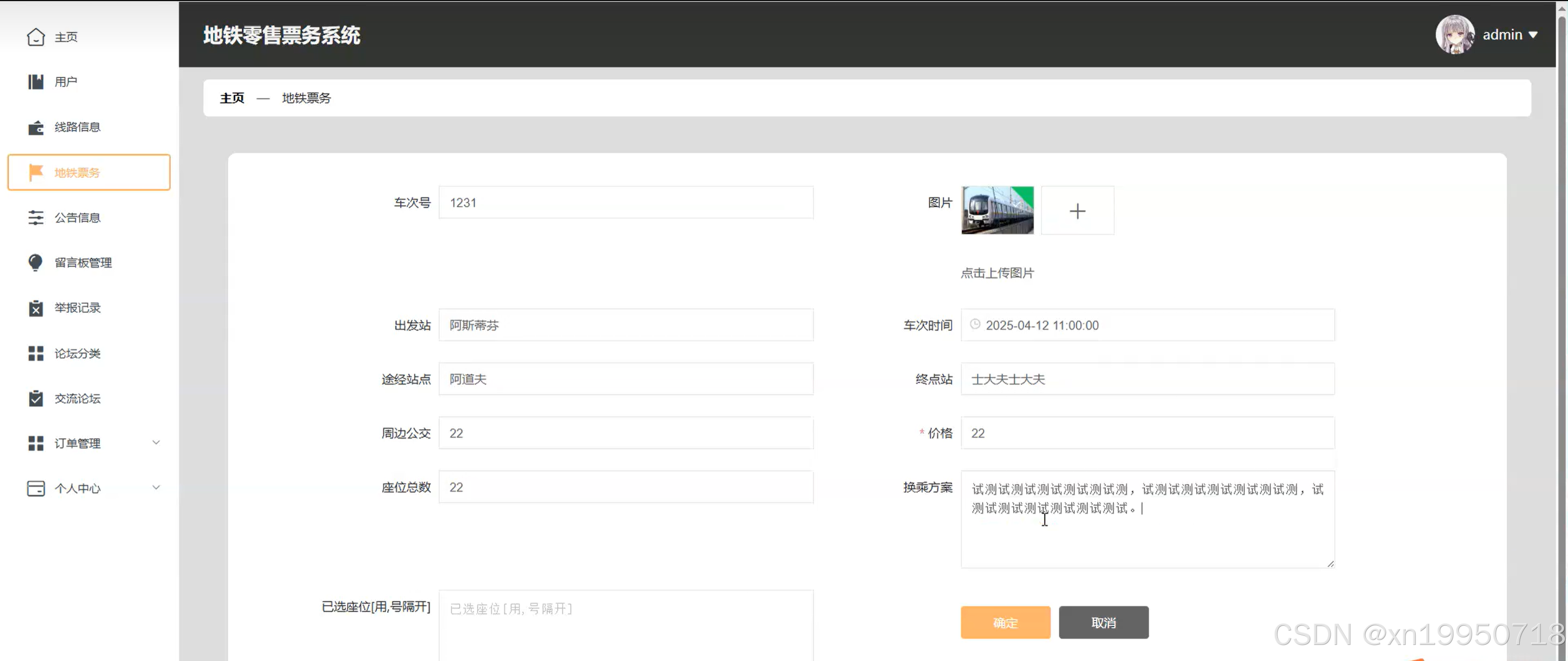Click the plus icon to upload picture

[1077, 211]
